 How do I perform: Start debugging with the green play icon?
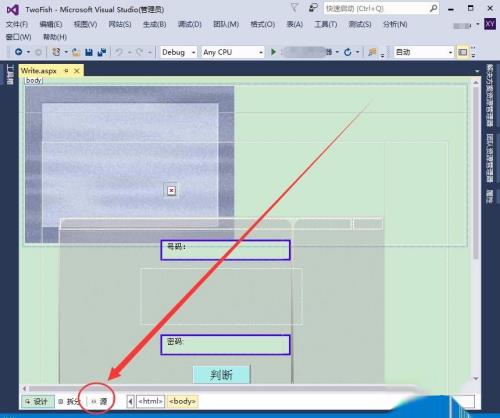273,52
